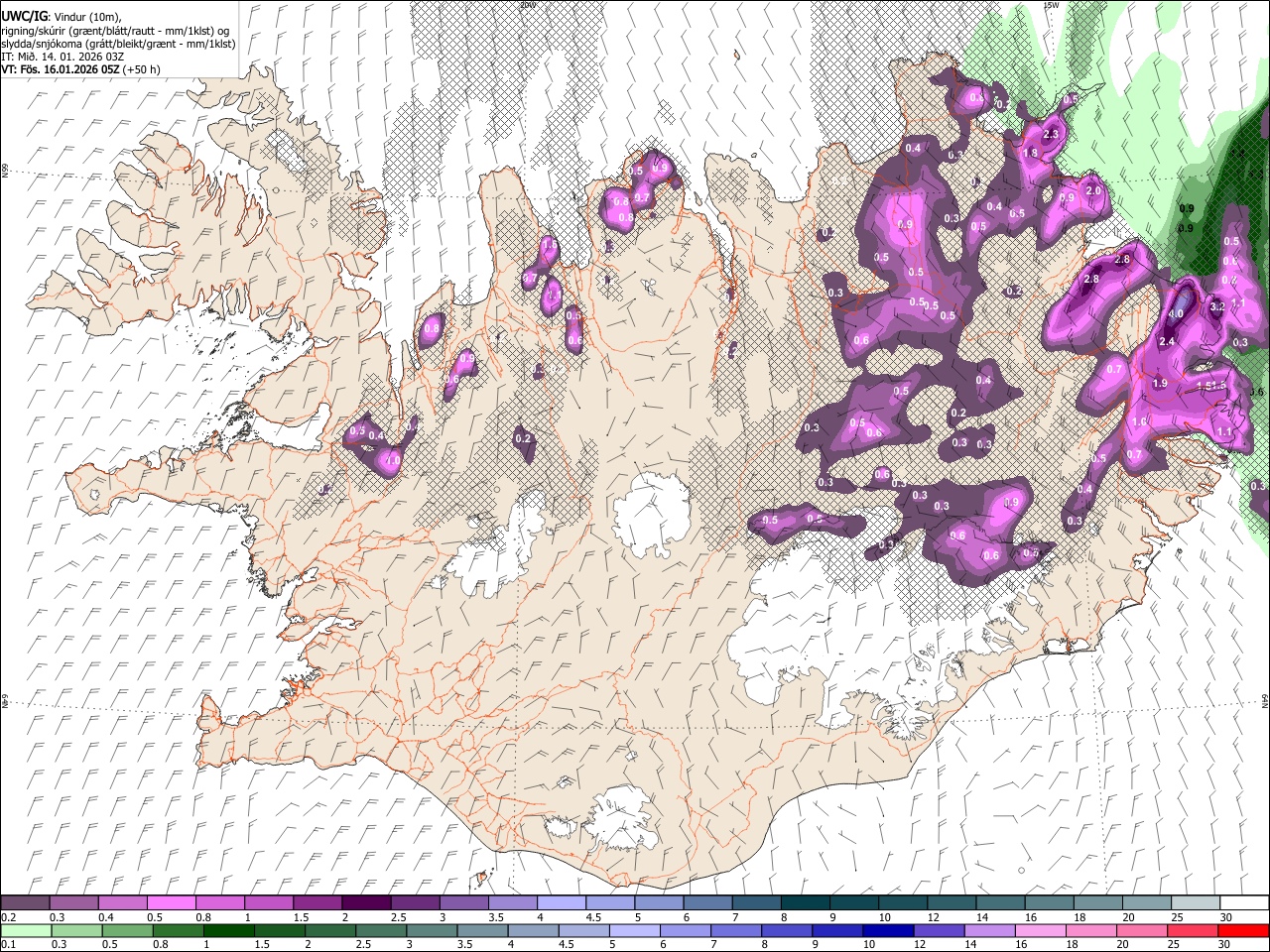Select the 18 gray-teal swatch in snow legend row
The height and width of the screenshot is (952, 1270).
click(x=1097, y=903)
